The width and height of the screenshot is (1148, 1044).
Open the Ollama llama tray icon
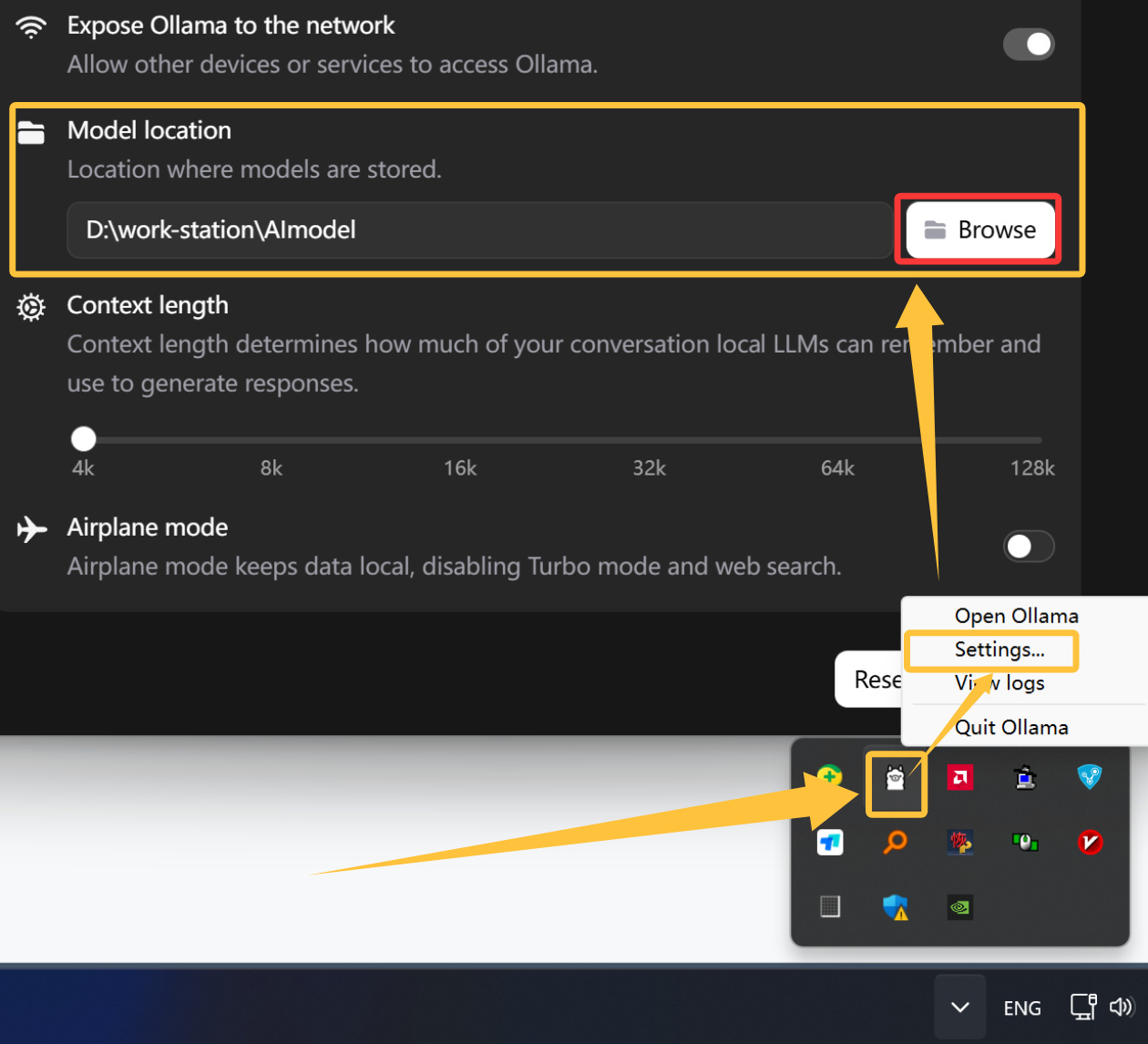pyautogui.click(x=896, y=777)
